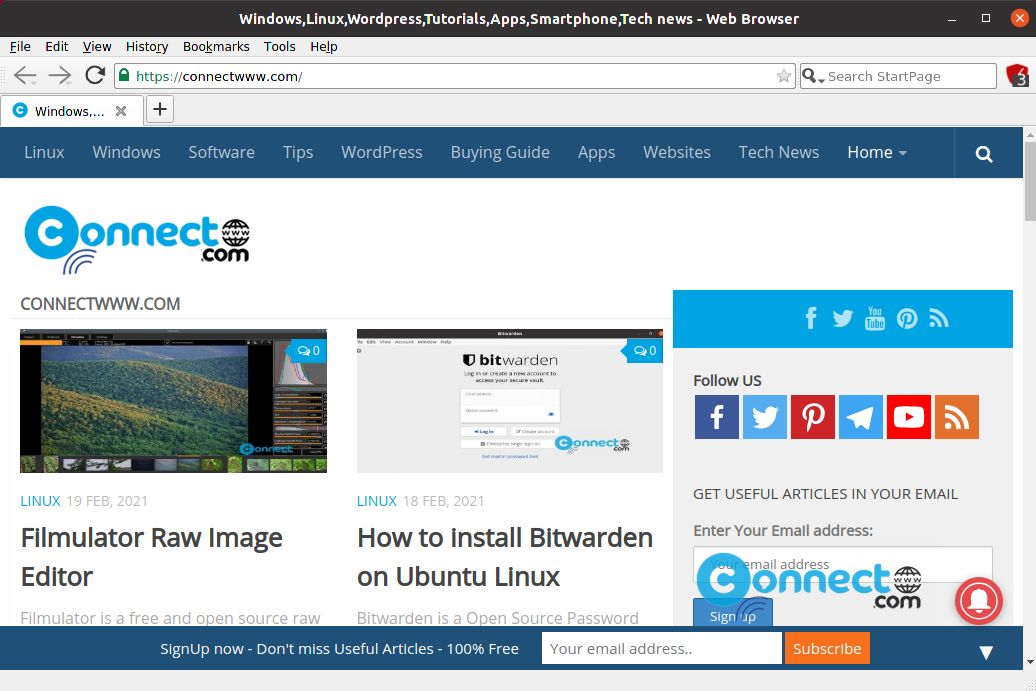1036x691 pixels.
Task: Open Filmulator Raw Image Editor headline
Action: click(x=151, y=557)
